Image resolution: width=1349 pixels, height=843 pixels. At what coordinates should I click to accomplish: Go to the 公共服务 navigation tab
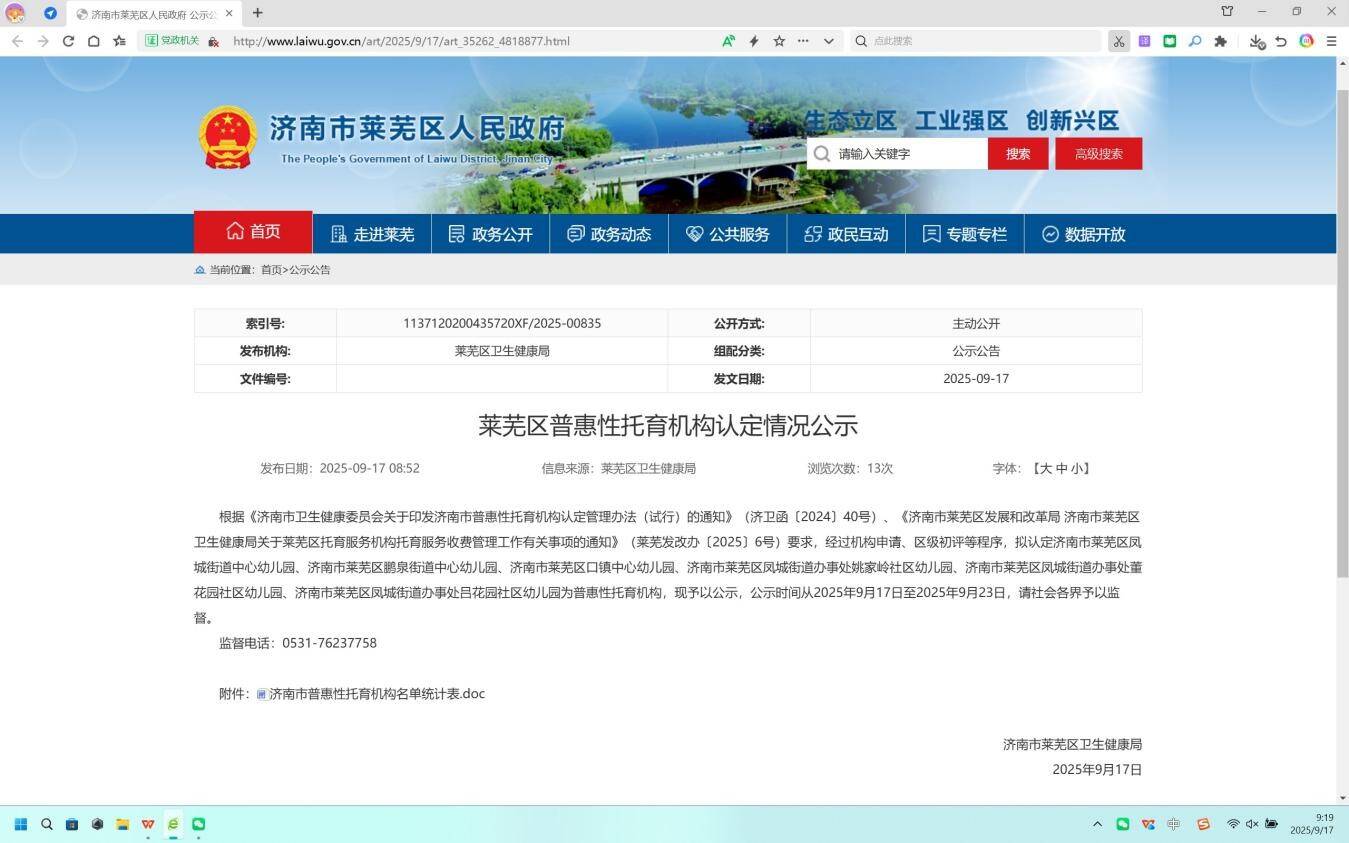pyautogui.click(x=727, y=234)
